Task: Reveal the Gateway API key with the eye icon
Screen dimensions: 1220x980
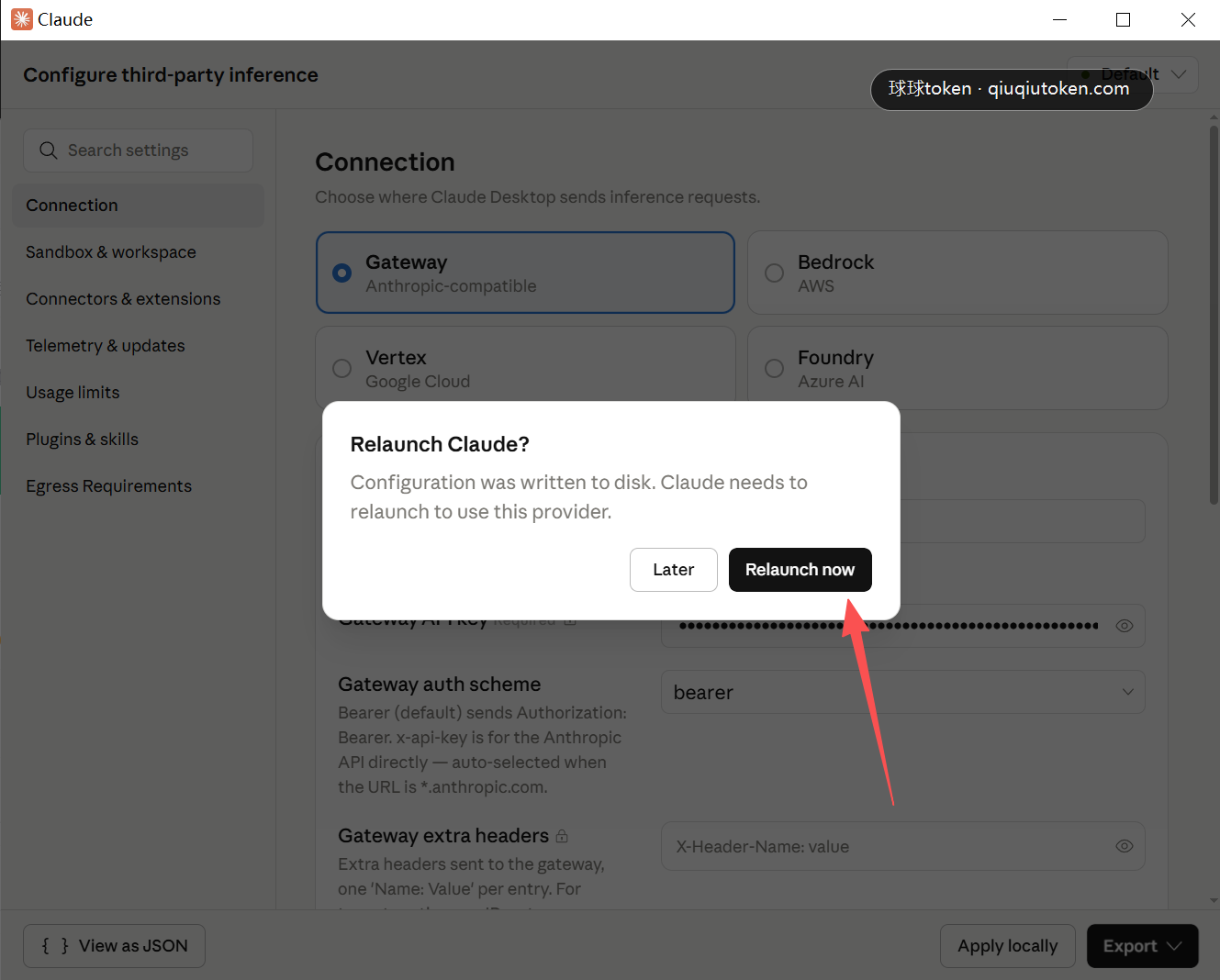Action: [x=1124, y=626]
